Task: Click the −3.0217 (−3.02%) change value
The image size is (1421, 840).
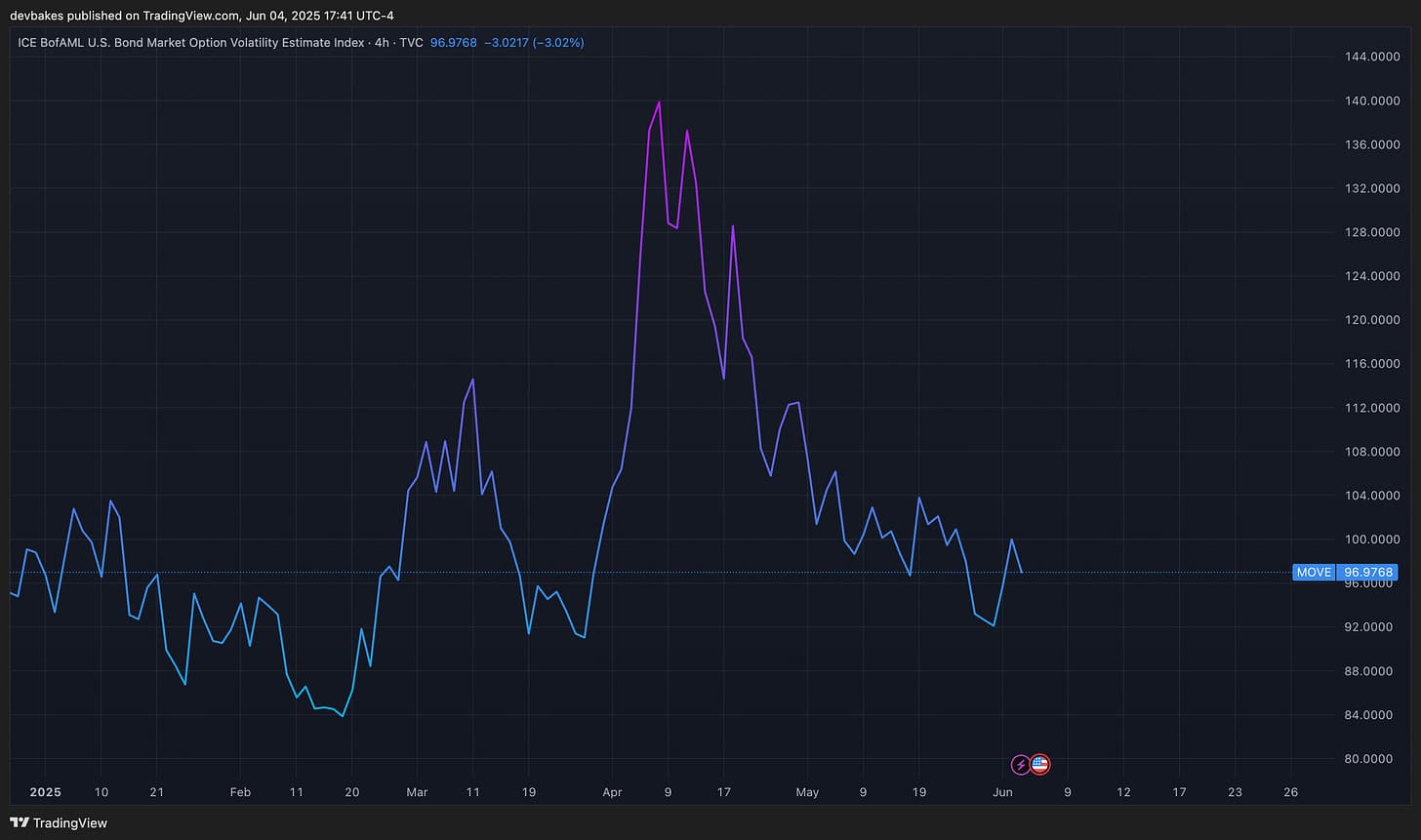Action: click(534, 43)
